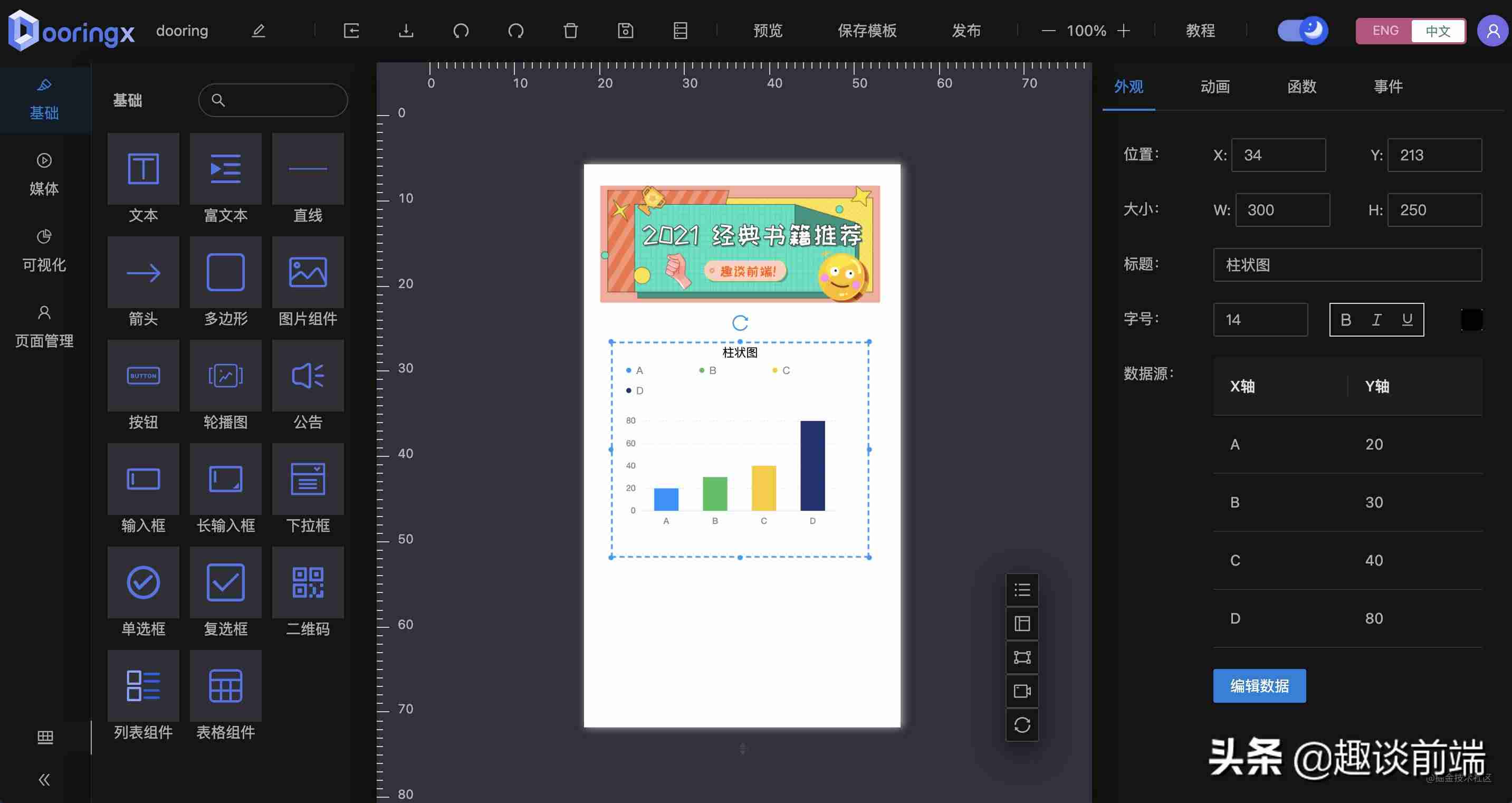Toggle underline on the chart title

click(1407, 320)
